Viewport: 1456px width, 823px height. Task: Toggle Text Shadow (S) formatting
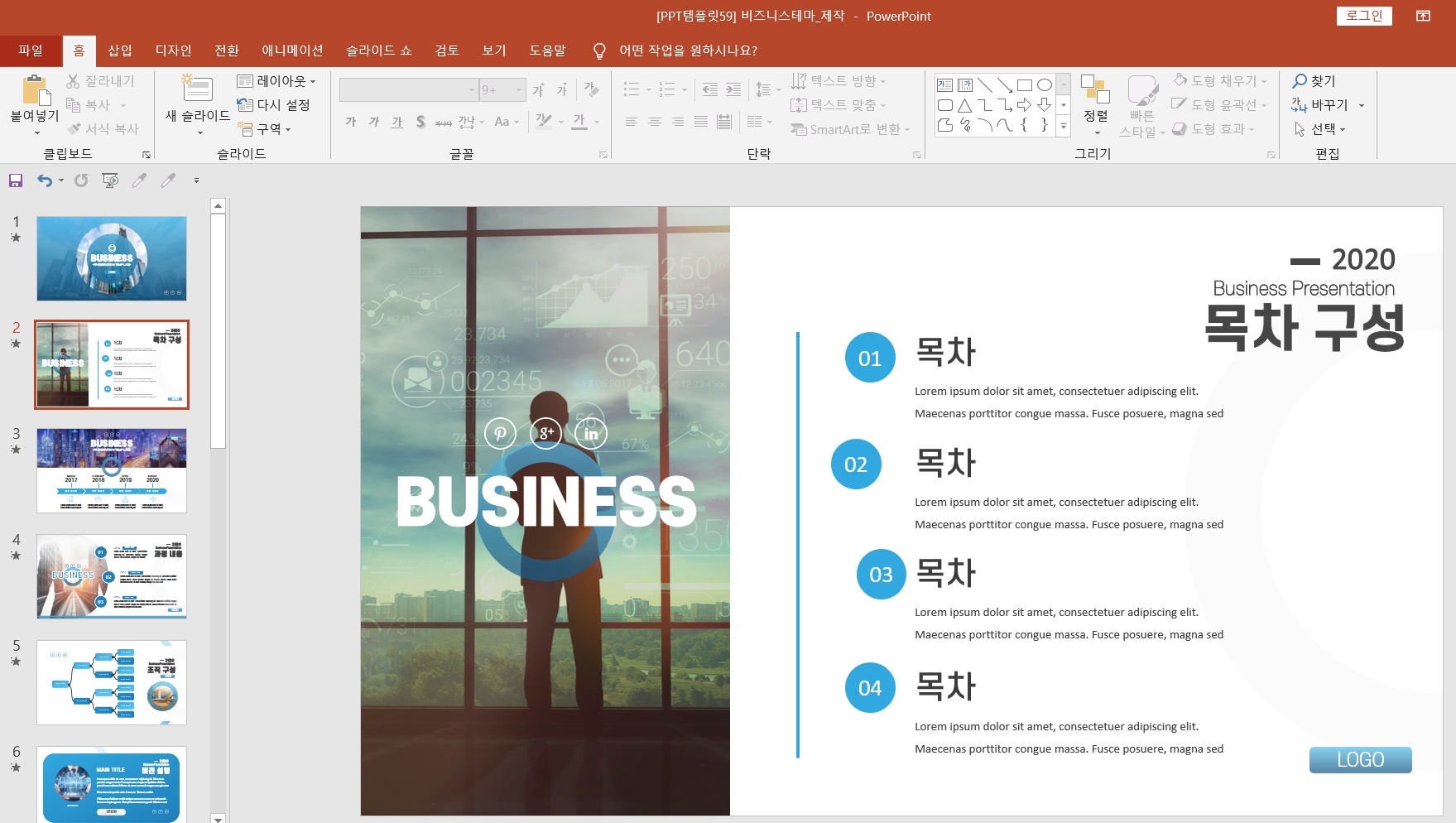click(420, 122)
